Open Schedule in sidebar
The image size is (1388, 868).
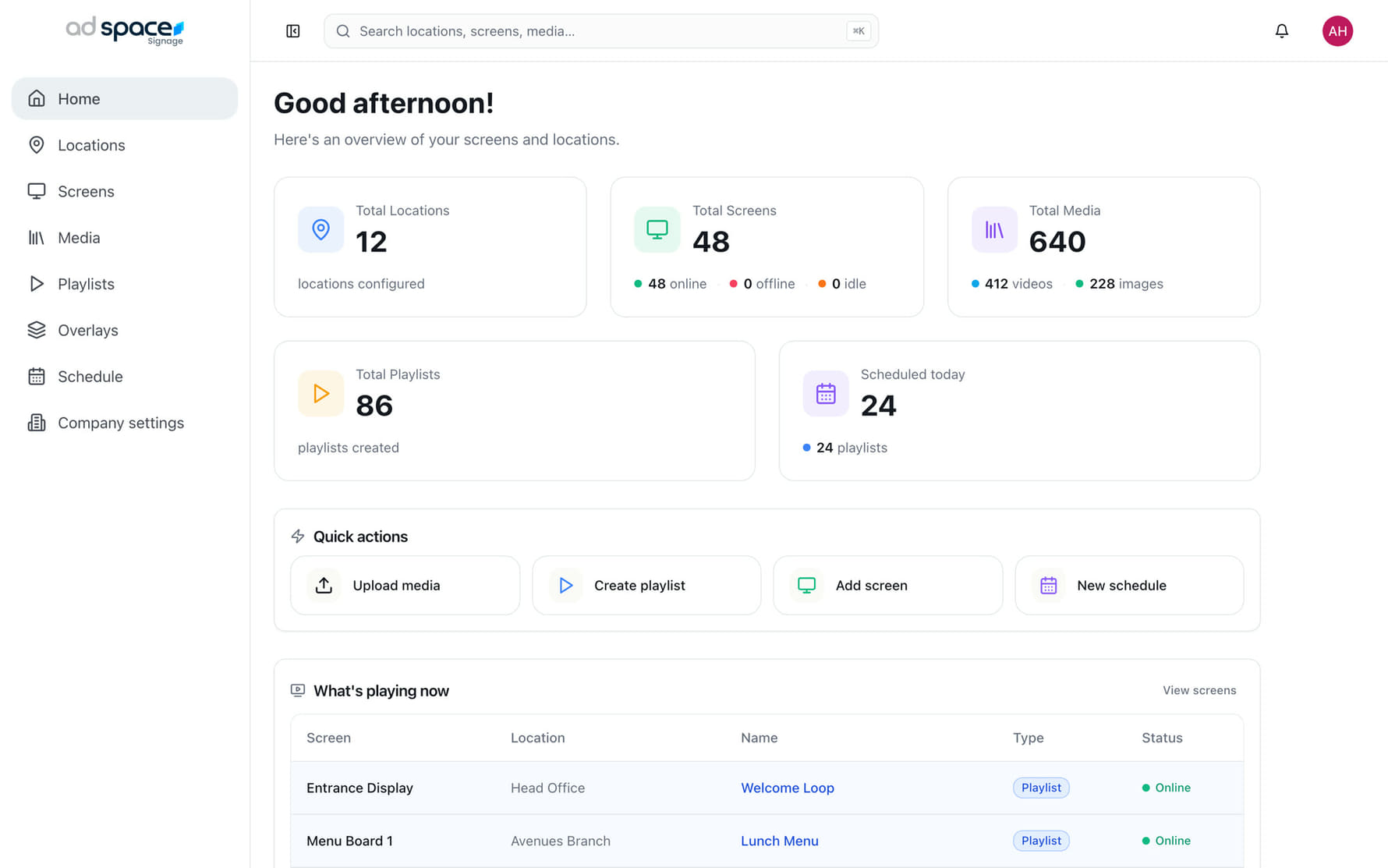125,377
